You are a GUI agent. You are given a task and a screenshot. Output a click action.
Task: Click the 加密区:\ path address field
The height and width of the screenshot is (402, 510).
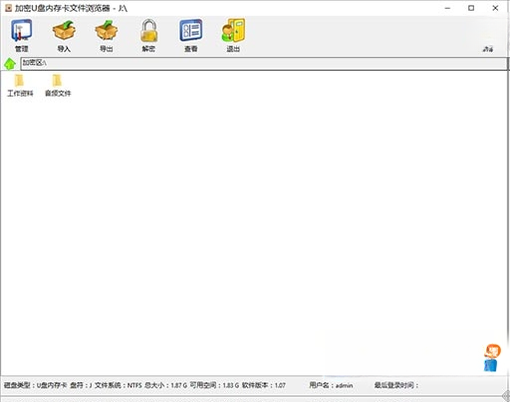[264, 63]
